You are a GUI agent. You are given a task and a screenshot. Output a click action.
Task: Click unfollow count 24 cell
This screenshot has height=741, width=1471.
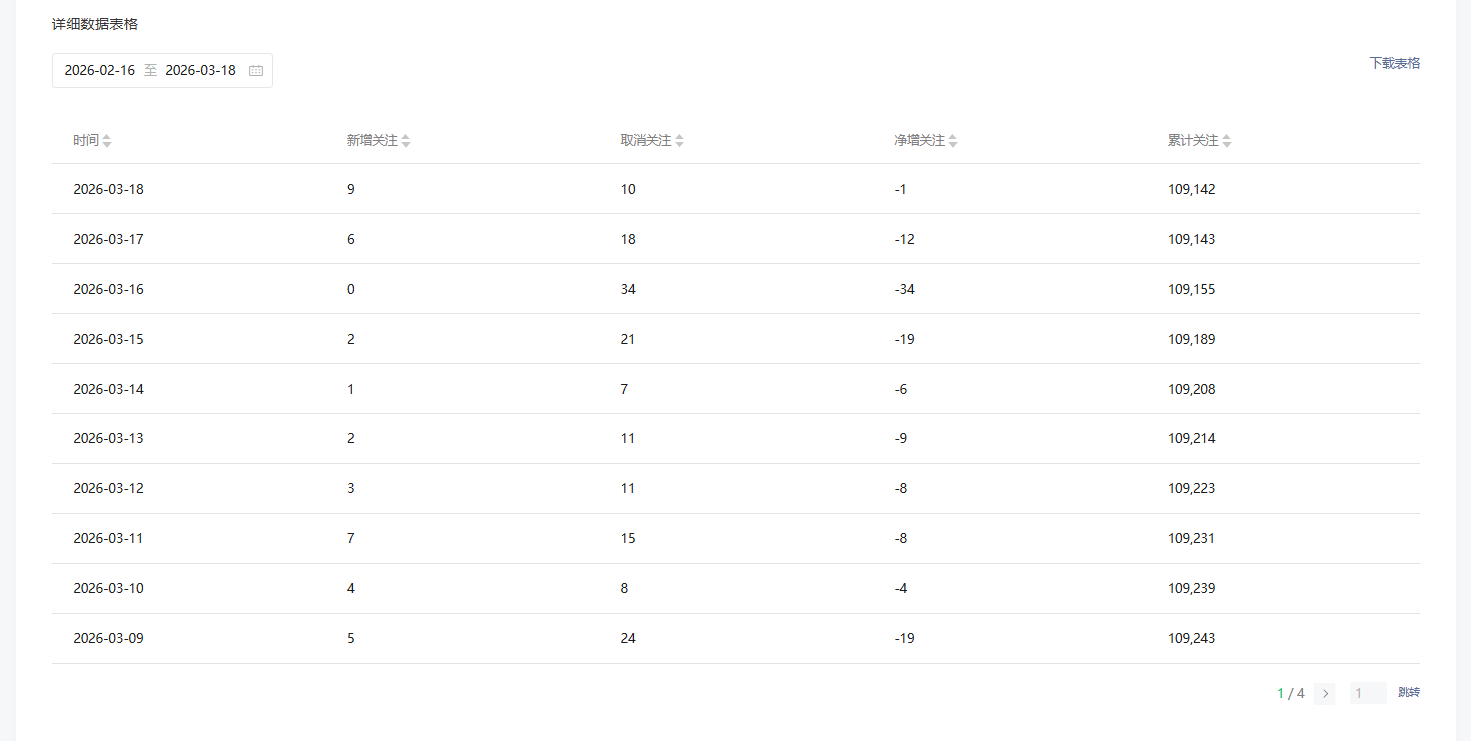click(628, 638)
